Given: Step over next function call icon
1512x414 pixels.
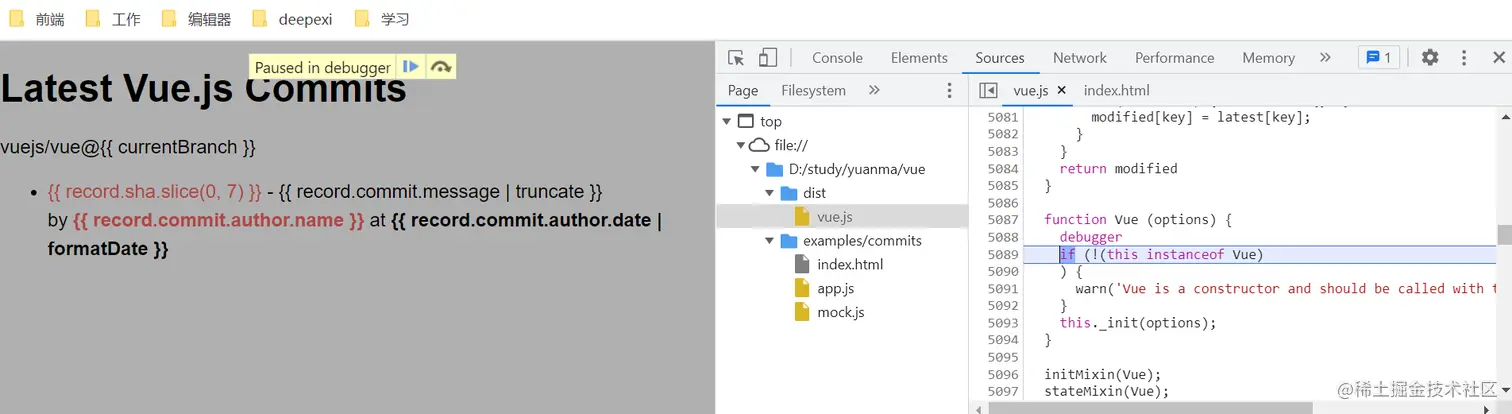Looking at the screenshot, I should coord(441,67).
